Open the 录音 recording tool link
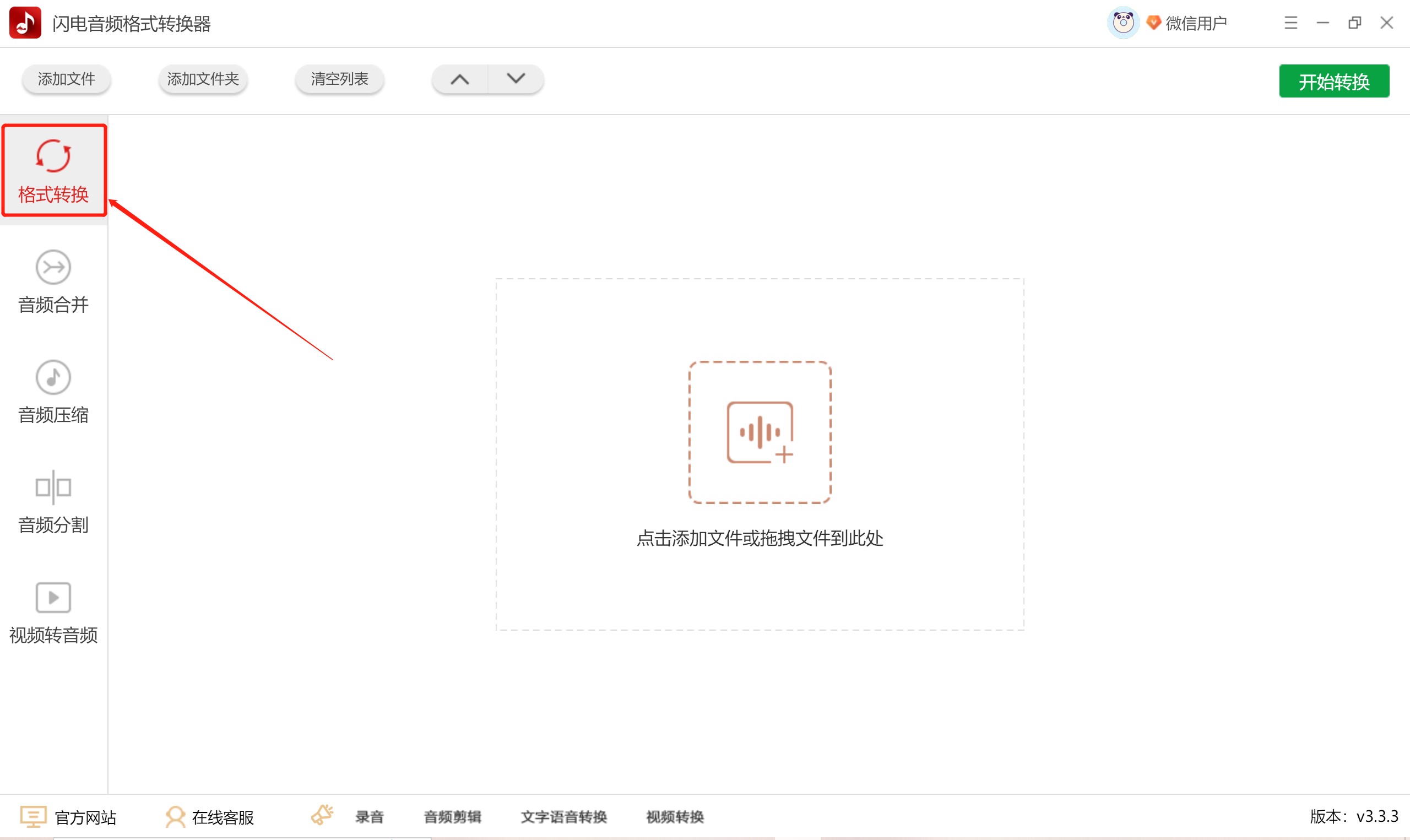Viewport: 1410px width, 840px height. pos(370,817)
